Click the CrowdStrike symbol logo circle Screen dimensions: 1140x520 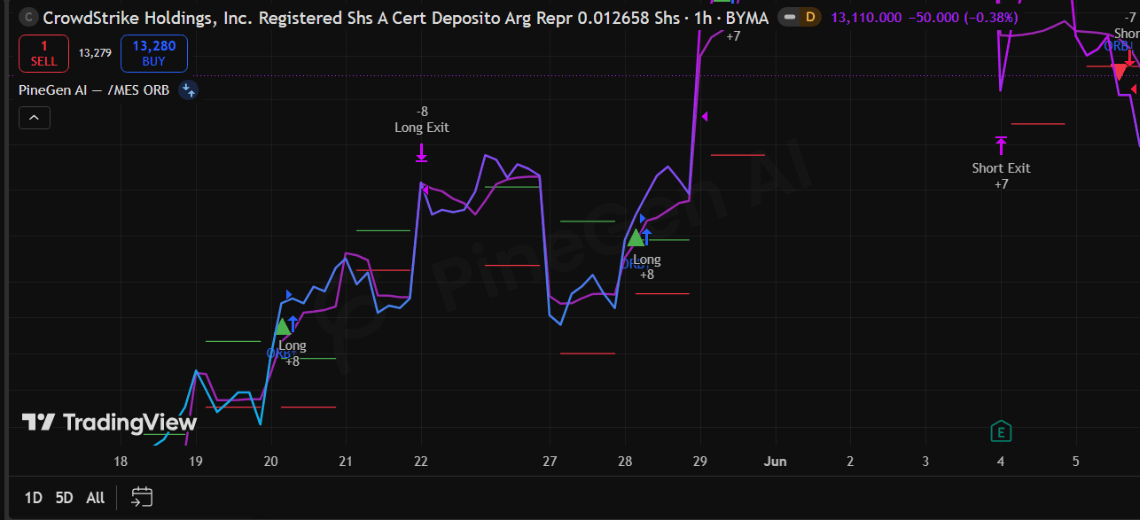[x=28, y=17]
